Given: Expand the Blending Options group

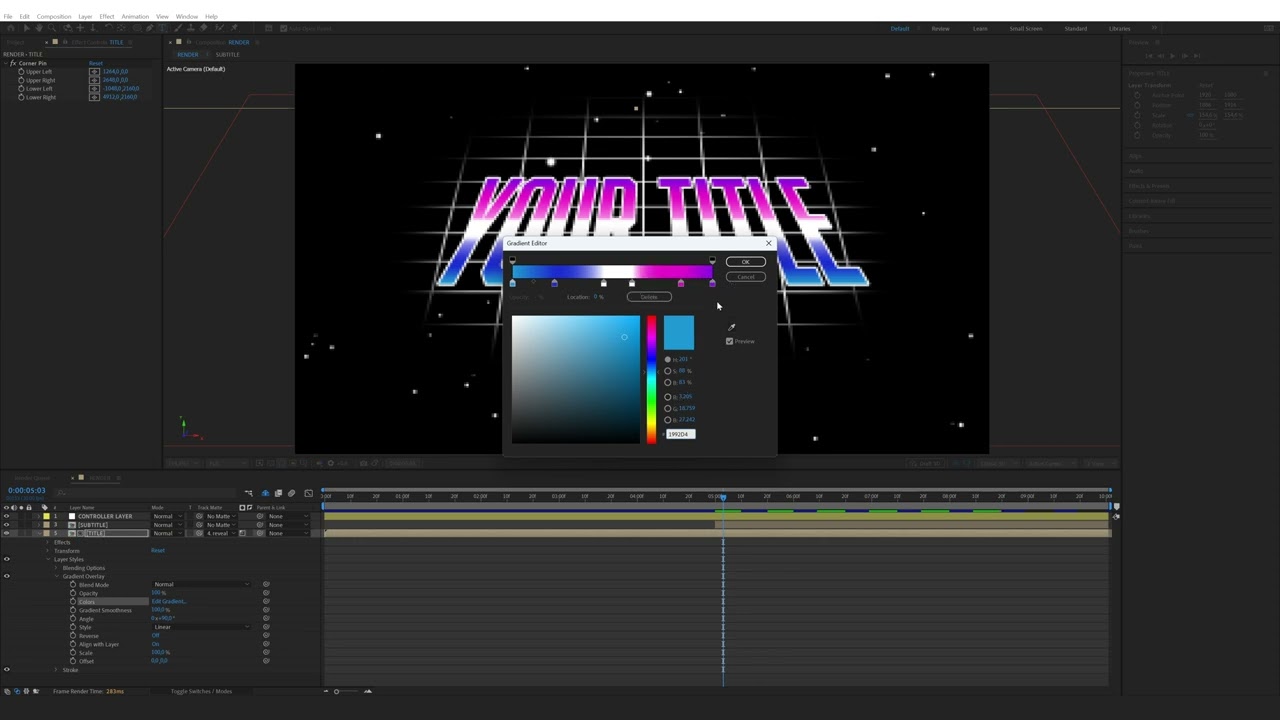Looking at the screenshot, I should click(56, 568).
